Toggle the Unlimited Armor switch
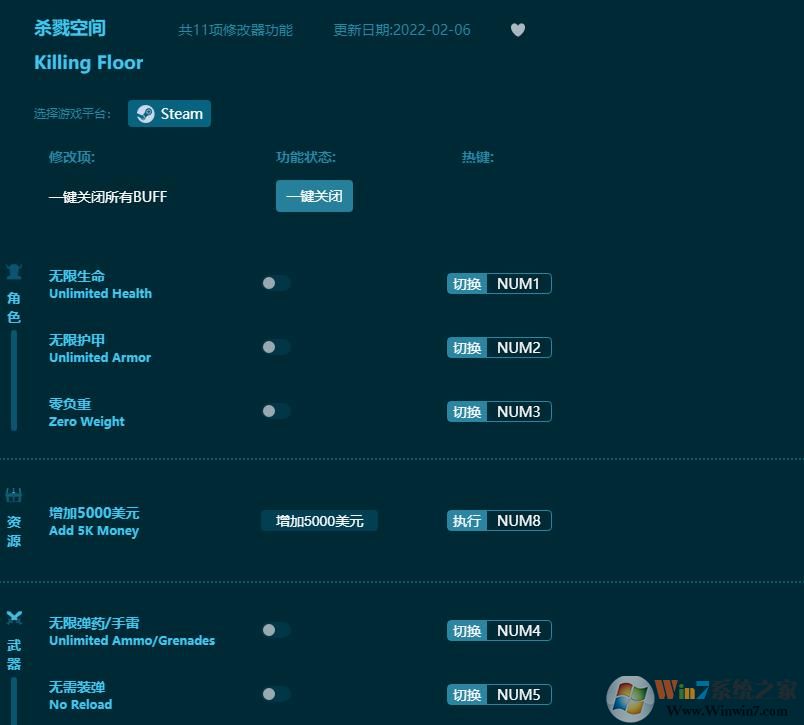 click(276, 347)
